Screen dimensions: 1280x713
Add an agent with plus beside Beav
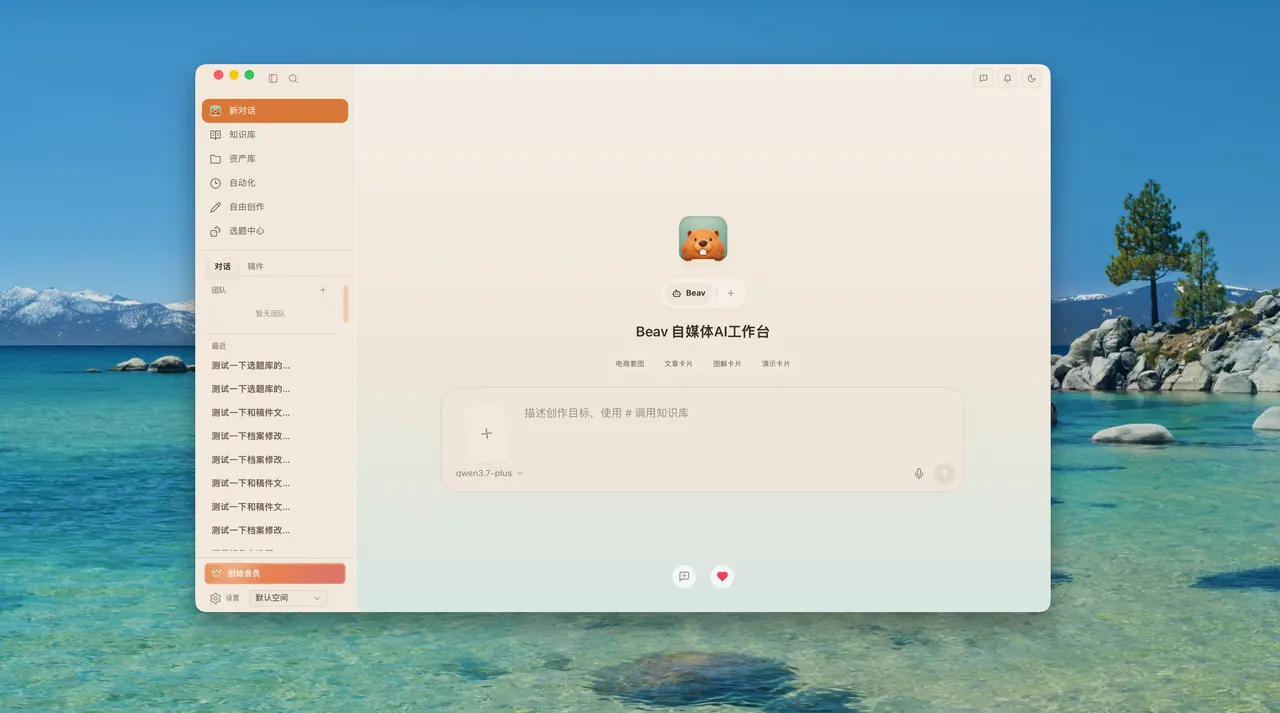(731, 293)
